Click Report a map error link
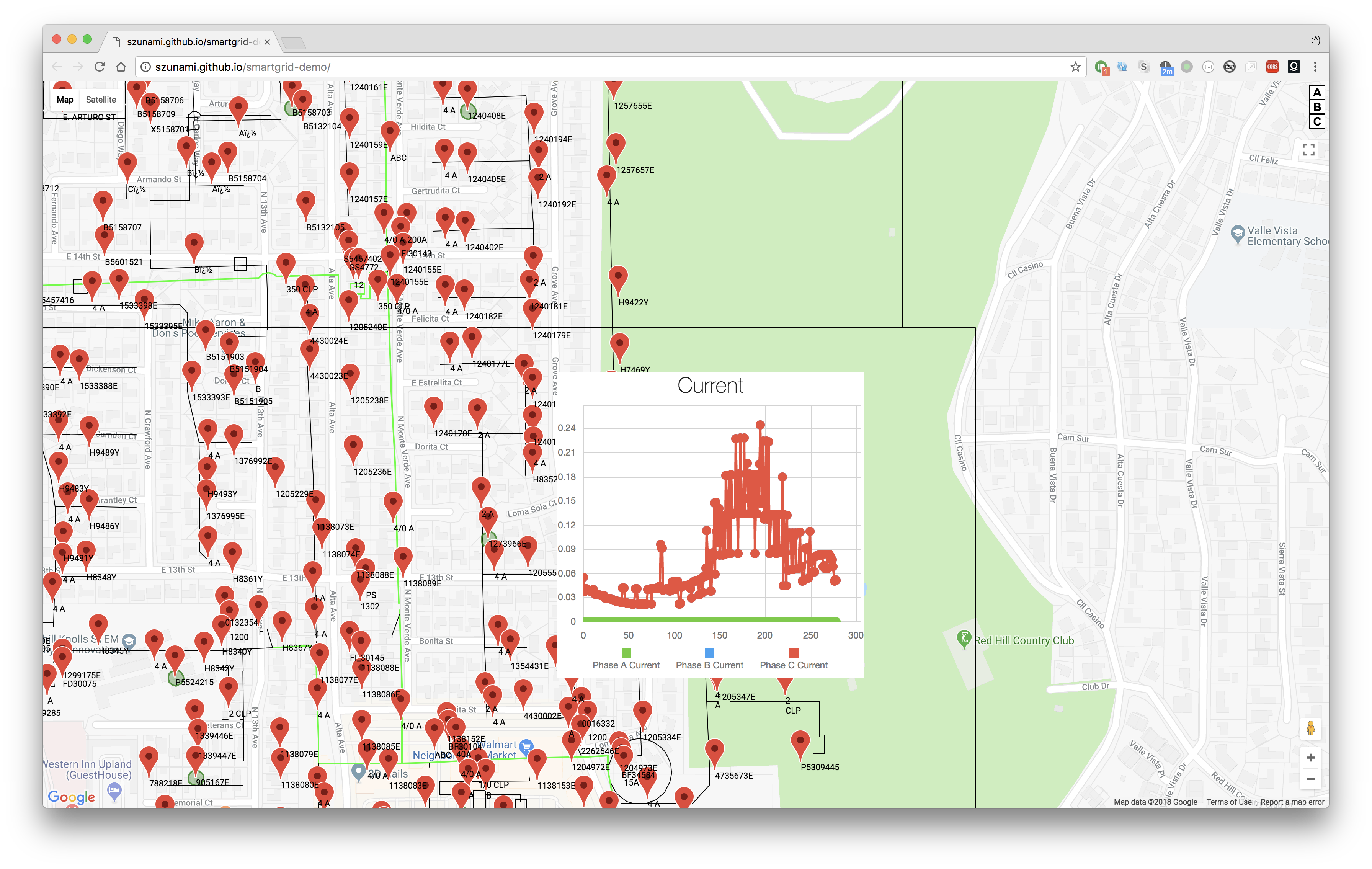The width and height of the screenshot is (1372, 869). (x=1292, y=802)
